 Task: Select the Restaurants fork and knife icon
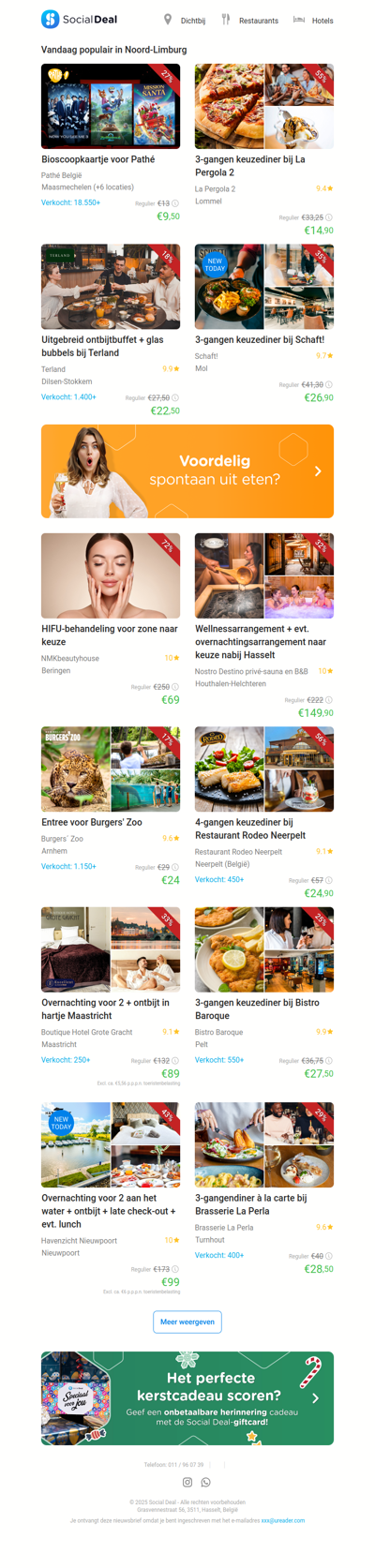point(226,20)
